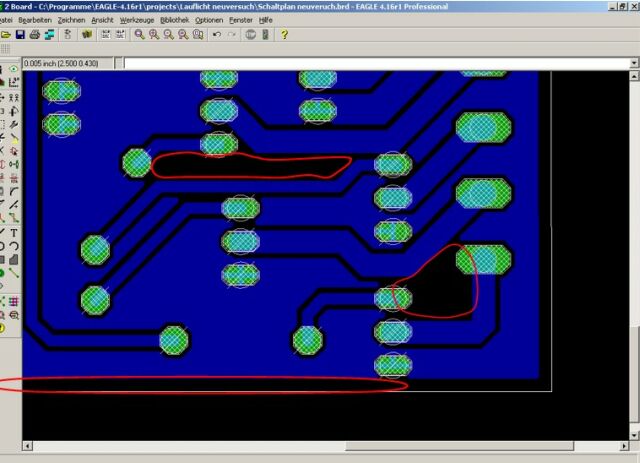
Task: Select the Copy tool with two figures
Action: point(14,97)
